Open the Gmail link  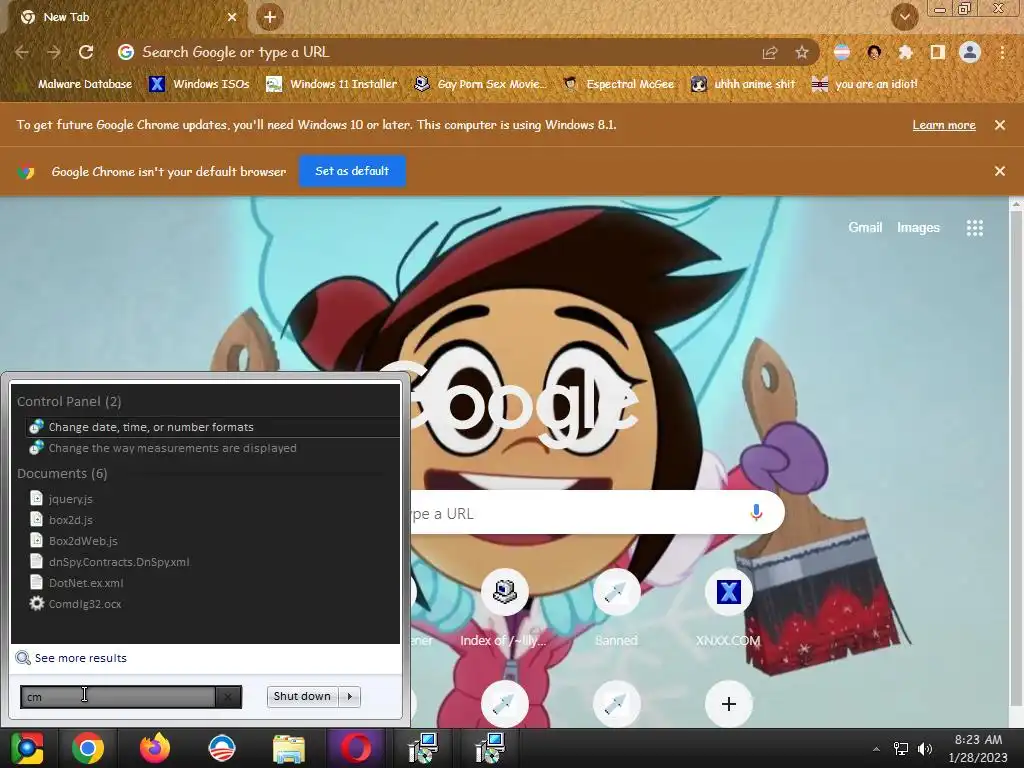coord(865,227)
